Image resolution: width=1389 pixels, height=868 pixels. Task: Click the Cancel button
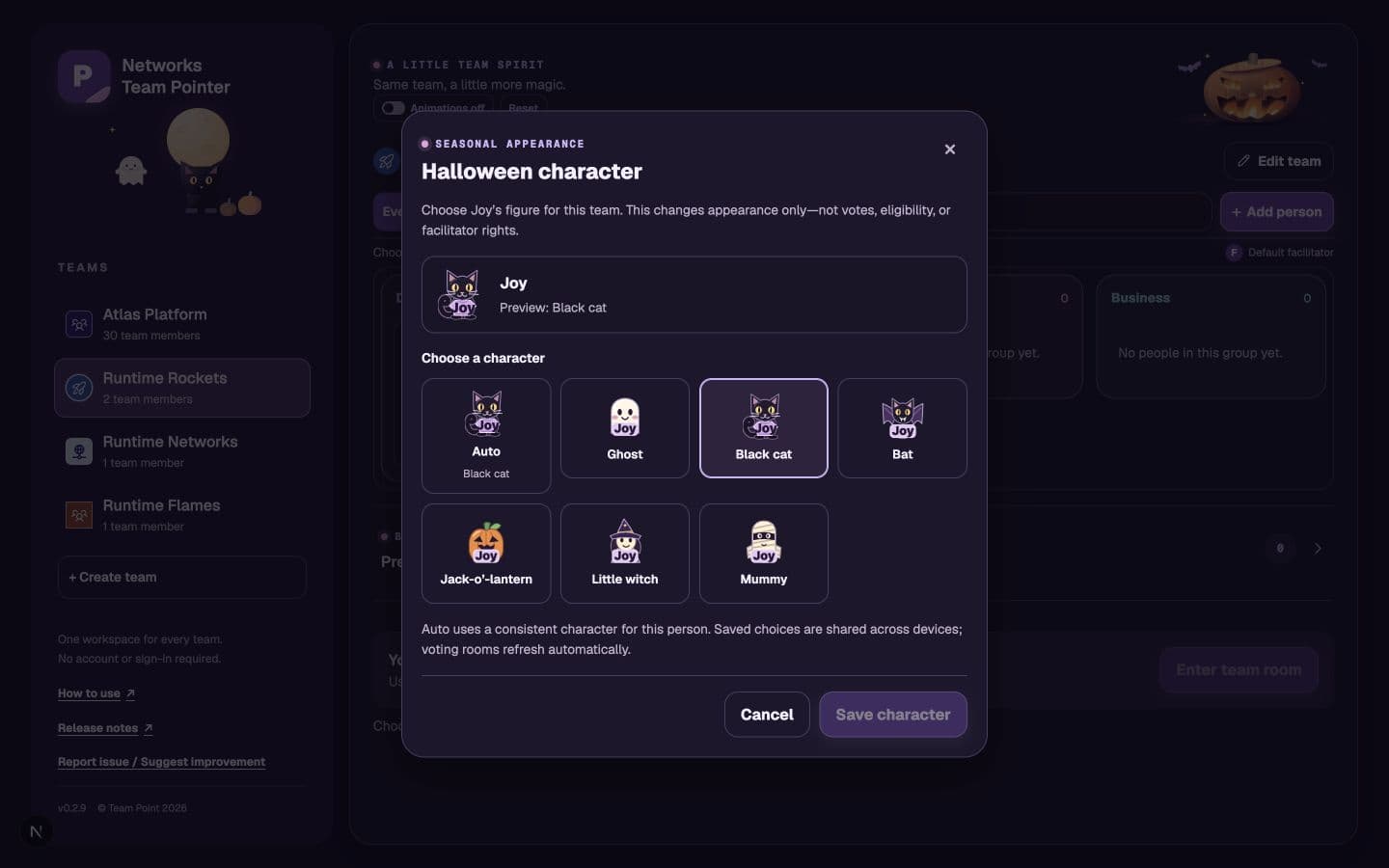coord(767,715)
